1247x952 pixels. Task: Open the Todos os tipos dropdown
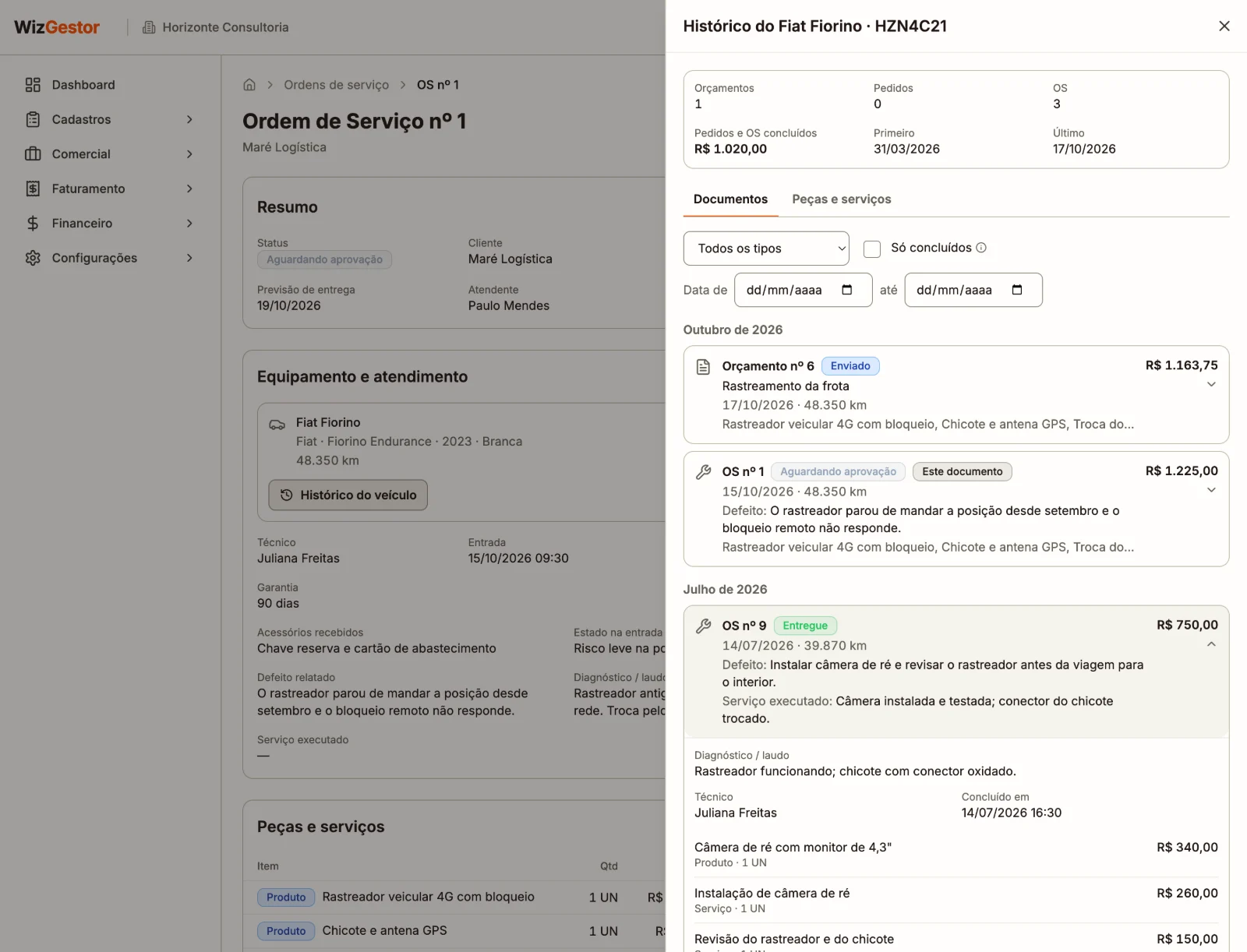[x=766, y=249]
